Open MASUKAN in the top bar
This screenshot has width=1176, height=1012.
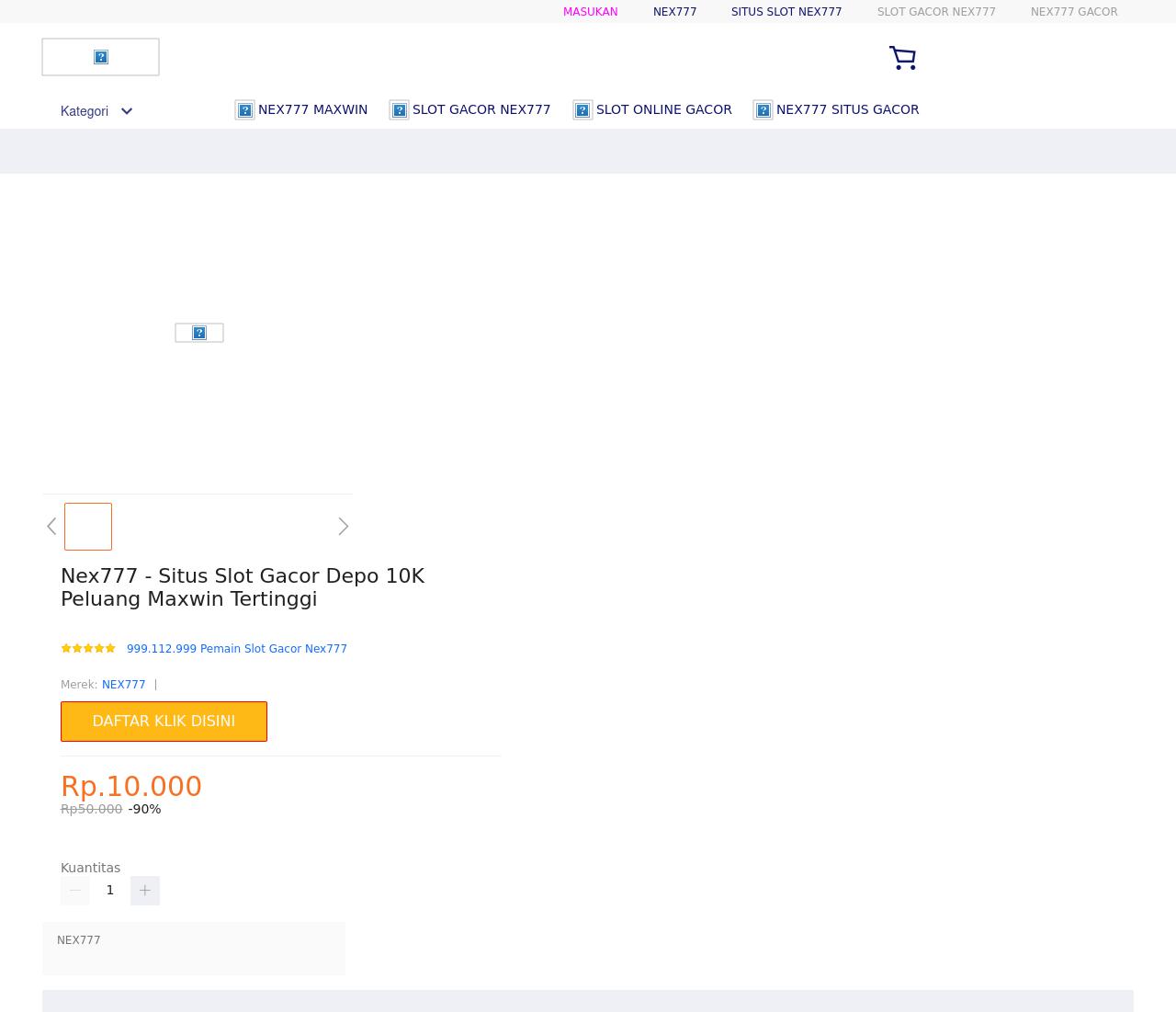click(590, 12)
